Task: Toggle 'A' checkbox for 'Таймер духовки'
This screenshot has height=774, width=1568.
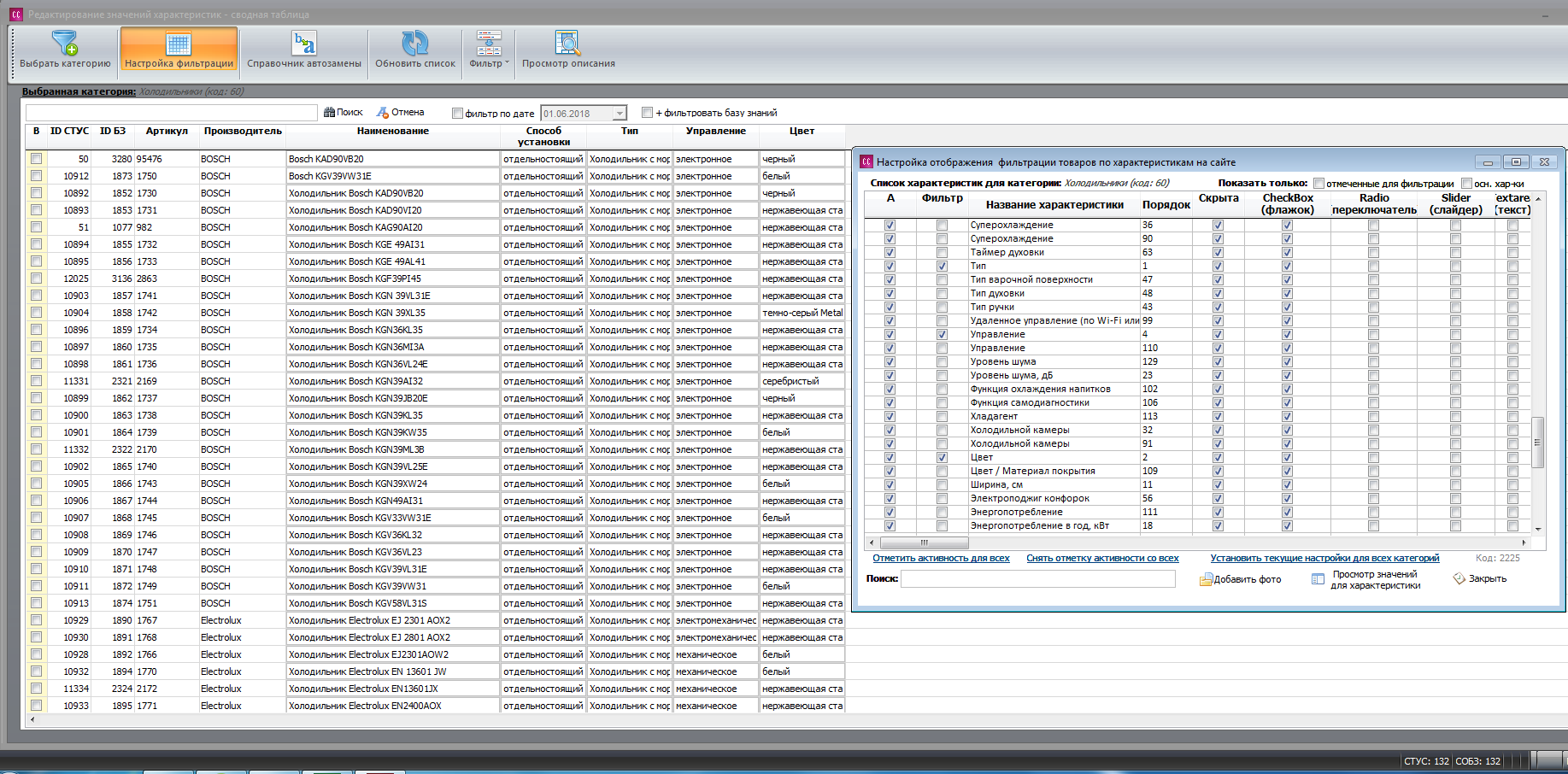Action: click(890, 252)
